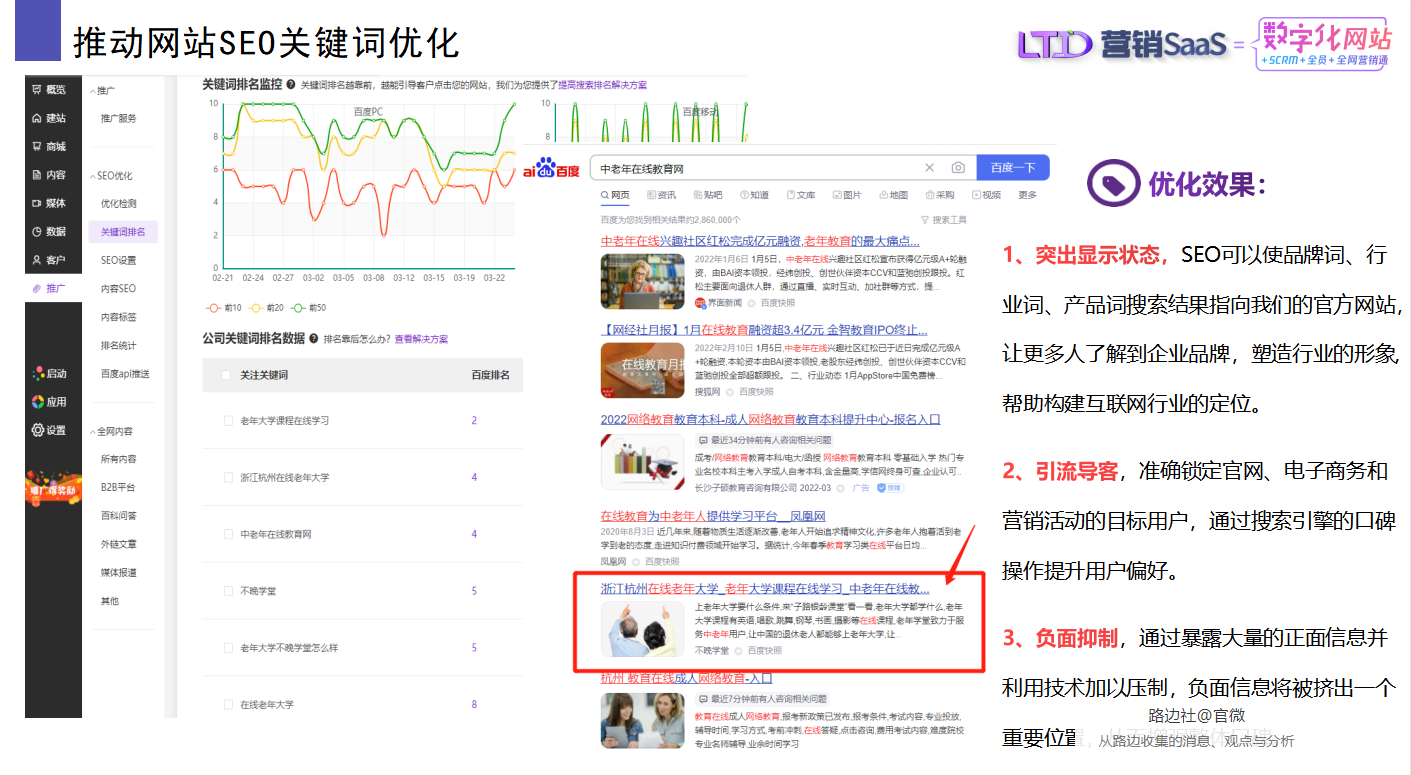The image size is (1411, 775).
Task: Click the 应用 apps sidebar icon
Action: [x=37, y=401]
